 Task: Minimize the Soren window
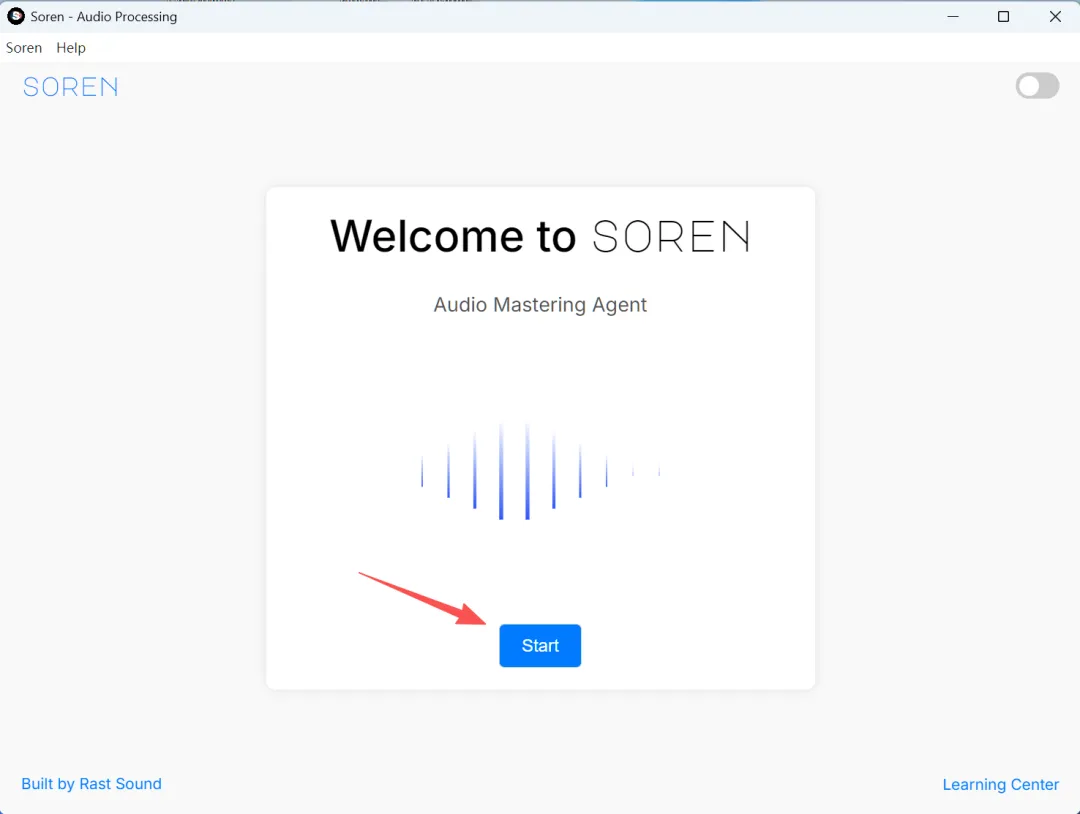pos(953,17)
